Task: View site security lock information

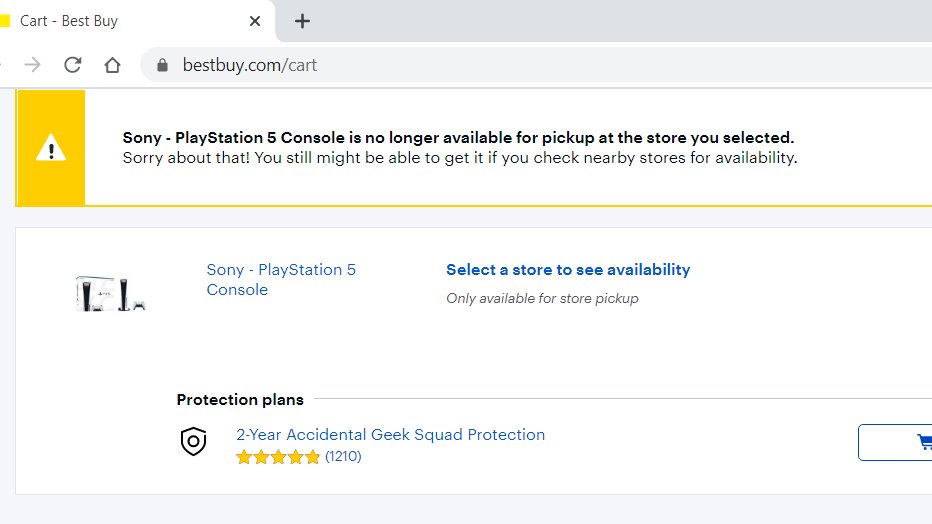Action: pyautogui.click(x=162, y=65)
